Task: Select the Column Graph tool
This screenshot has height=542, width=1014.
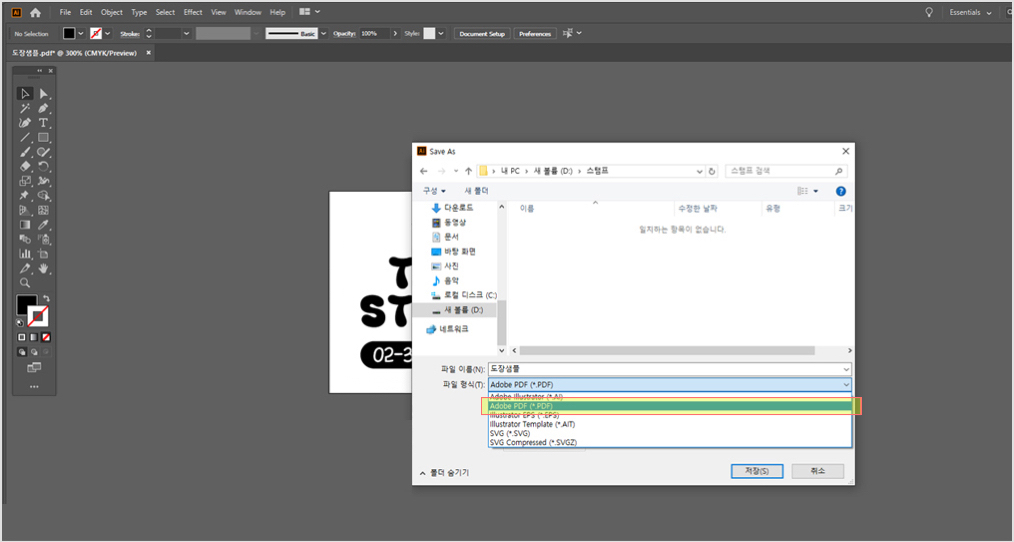Action: 25,254
